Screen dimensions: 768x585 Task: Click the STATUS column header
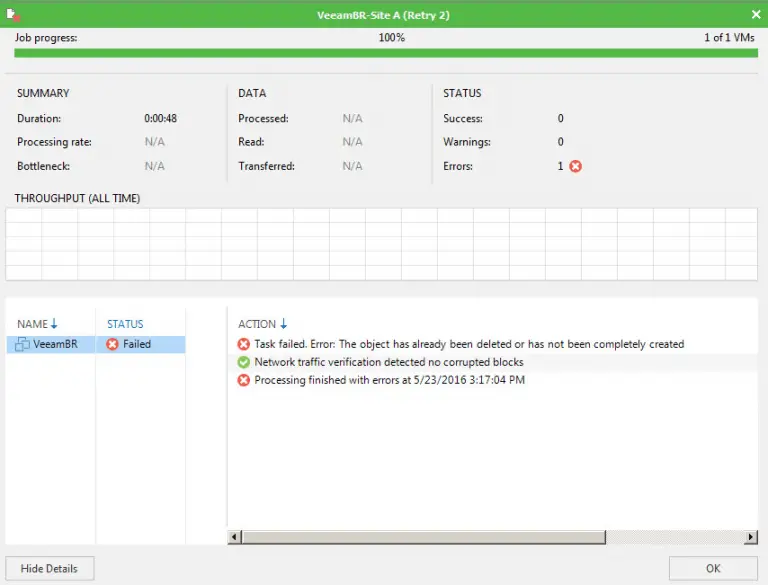click(125, 324)
